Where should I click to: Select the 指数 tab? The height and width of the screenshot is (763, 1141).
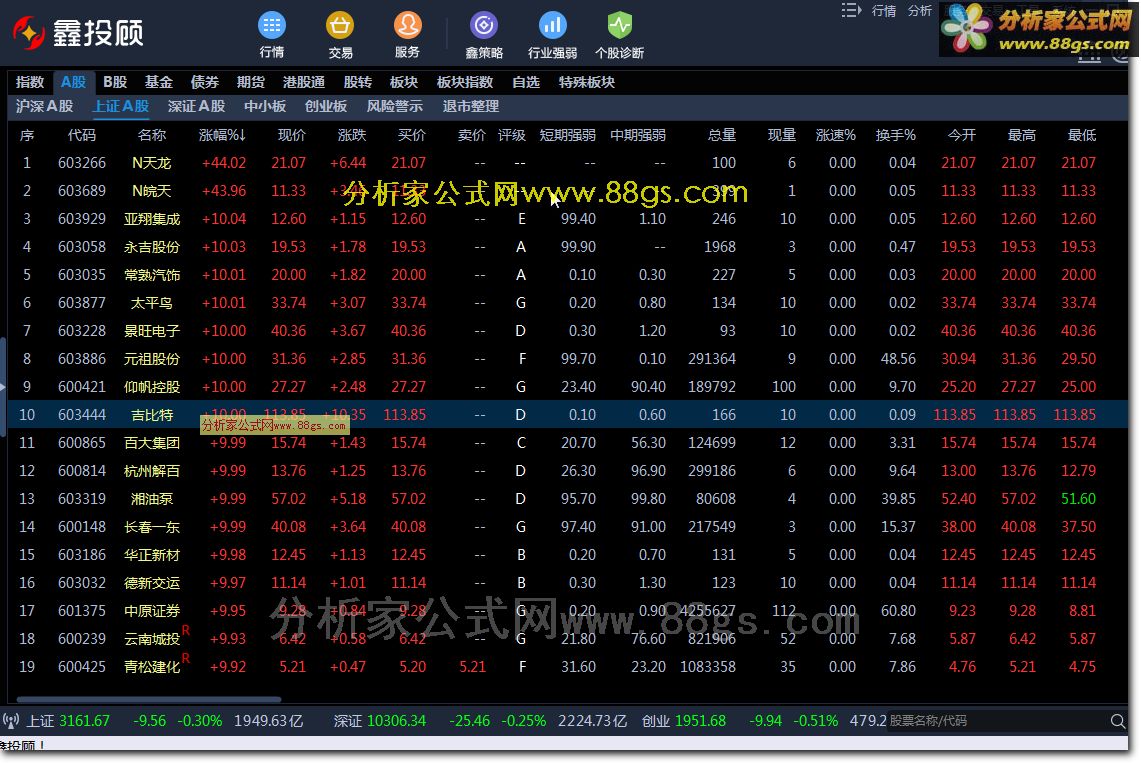[x=30, y=82]
